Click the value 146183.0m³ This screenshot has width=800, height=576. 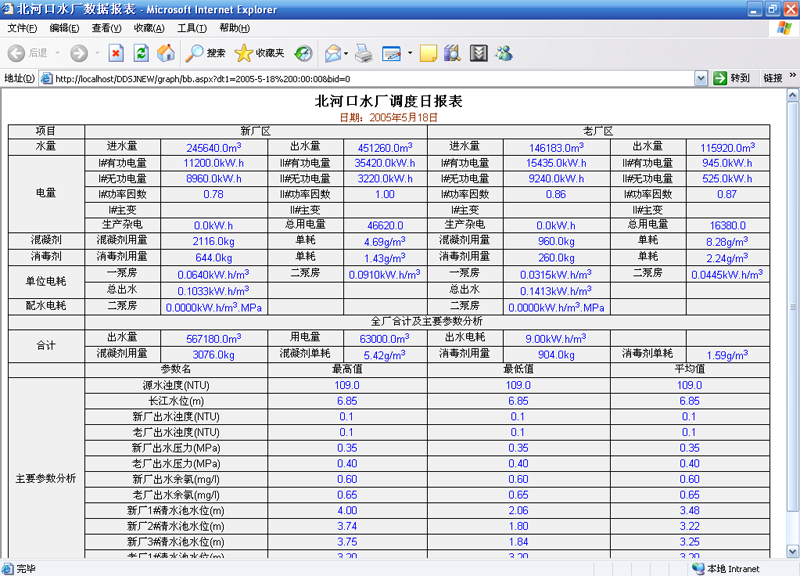[x=557, y=147]
